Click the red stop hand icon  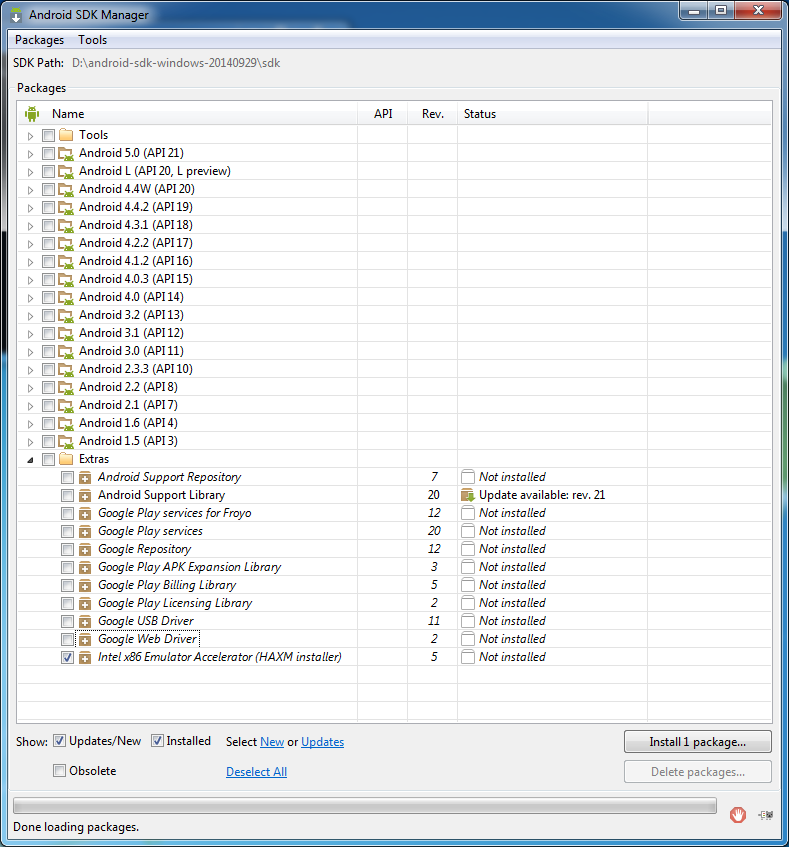click(738, 814)
